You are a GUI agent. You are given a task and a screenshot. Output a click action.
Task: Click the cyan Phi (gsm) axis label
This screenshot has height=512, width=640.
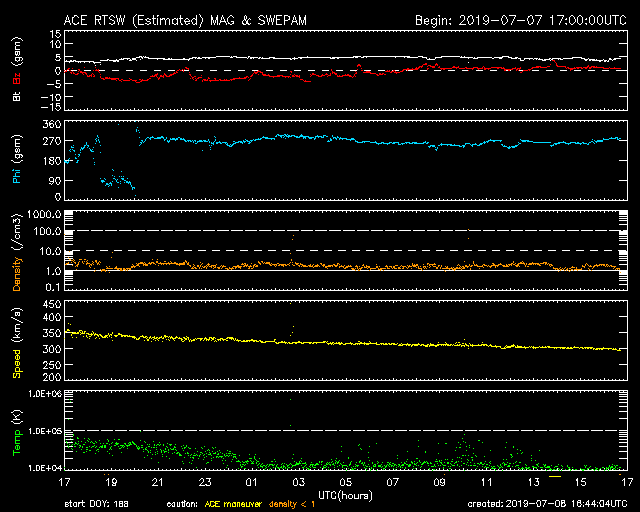(17, 160)
